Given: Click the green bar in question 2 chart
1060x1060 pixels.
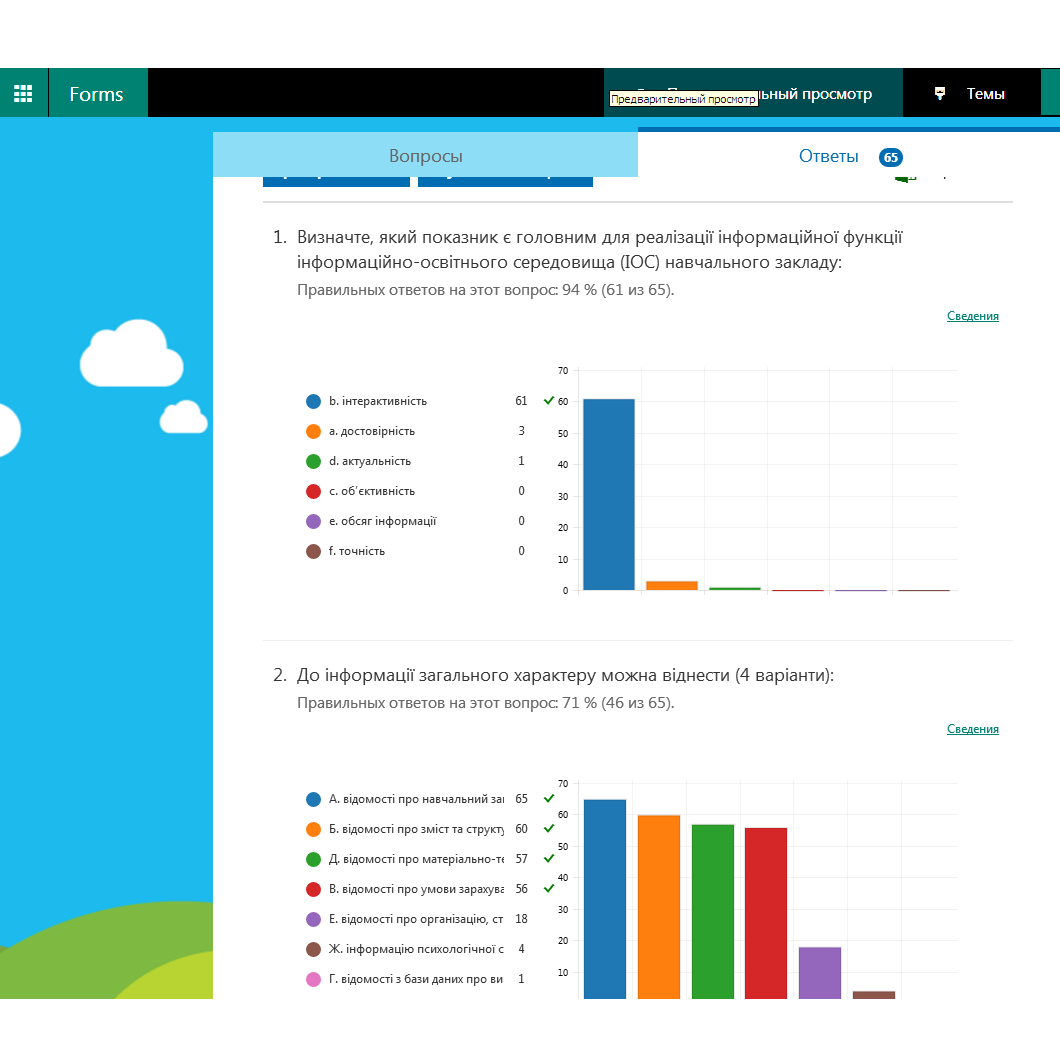Looking at the screenshot, I should pos(713,911).
